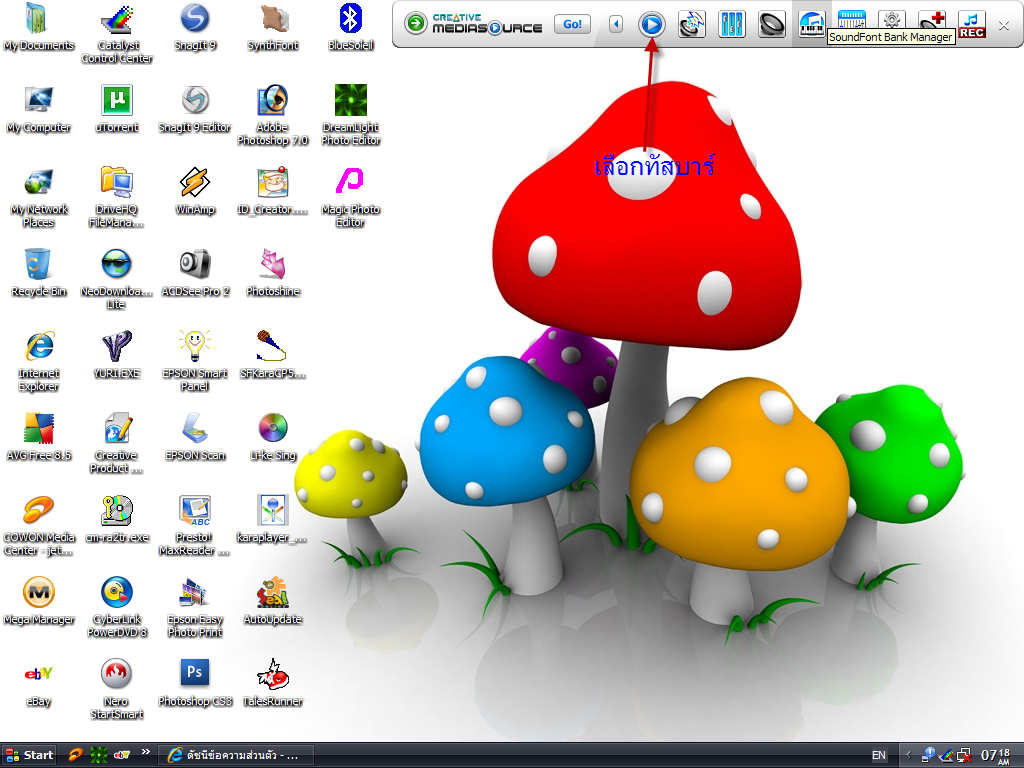Click jetAudio icon in Quick Launch
This screenshot has width=1024, height=768.
[76, 755]
